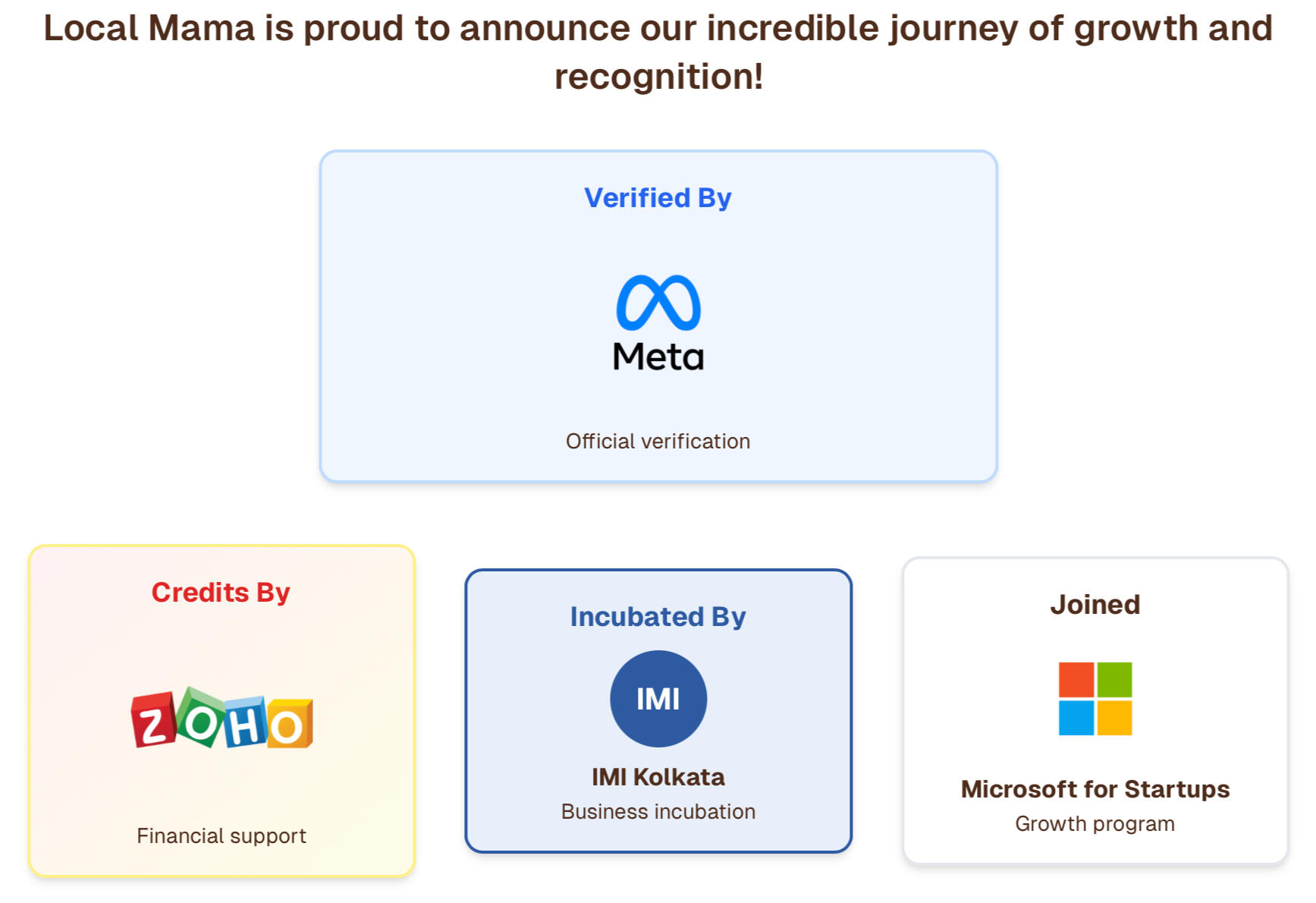Click the Joined heading
The height and width of the screenshot is (903, 1316).
(x=1095, y=605)
